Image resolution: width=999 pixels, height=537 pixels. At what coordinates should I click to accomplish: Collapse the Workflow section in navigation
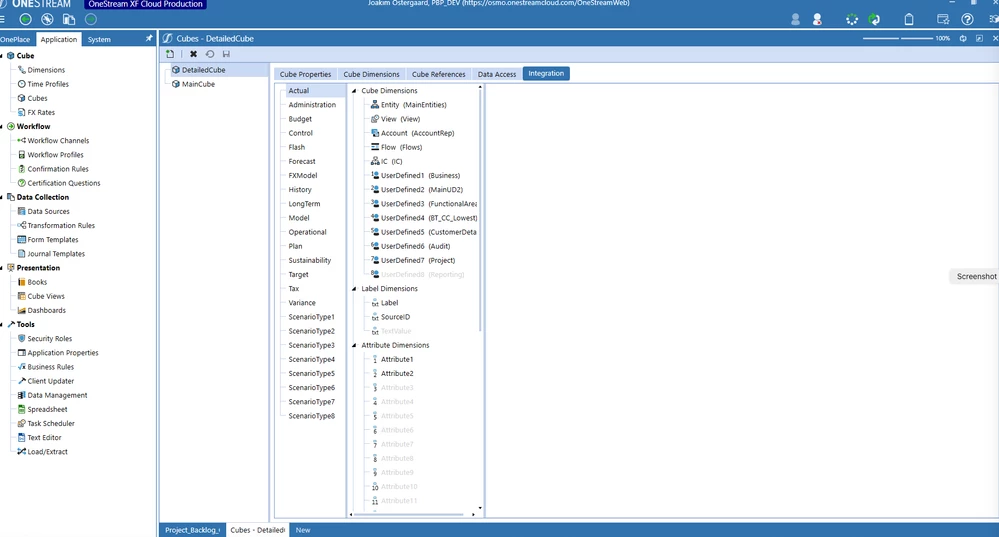[x=2, y=127]
